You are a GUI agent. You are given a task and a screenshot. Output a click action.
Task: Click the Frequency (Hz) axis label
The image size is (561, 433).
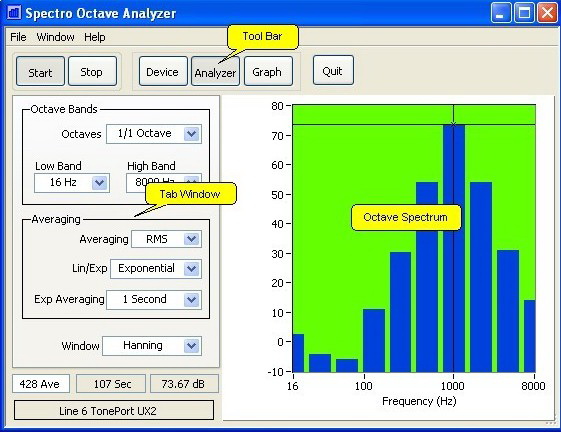[x=419, y=401]
